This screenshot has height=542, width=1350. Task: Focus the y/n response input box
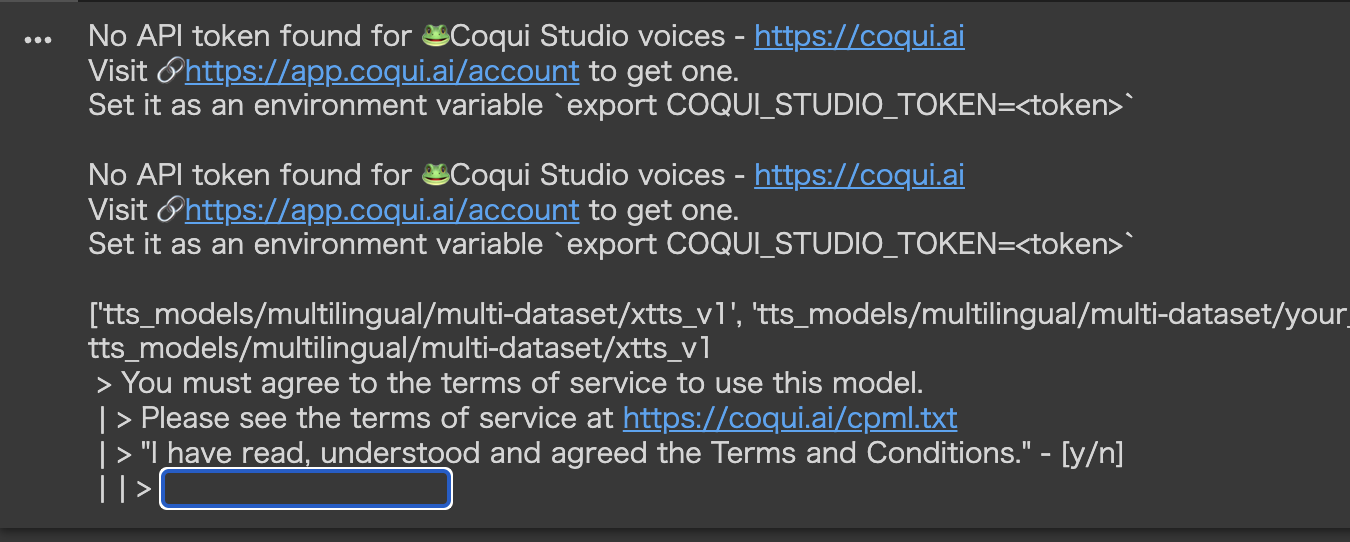point(306,489)
